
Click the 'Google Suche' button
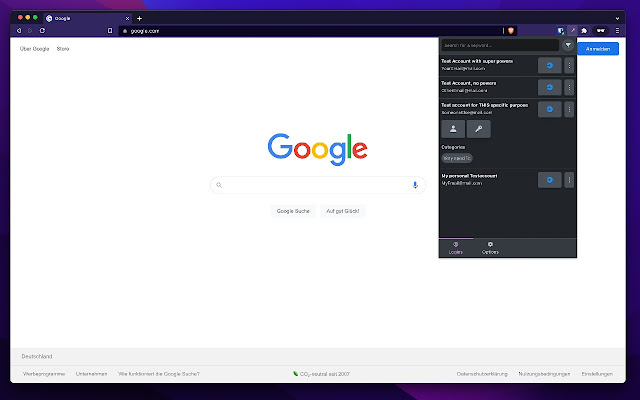[293, 211]
